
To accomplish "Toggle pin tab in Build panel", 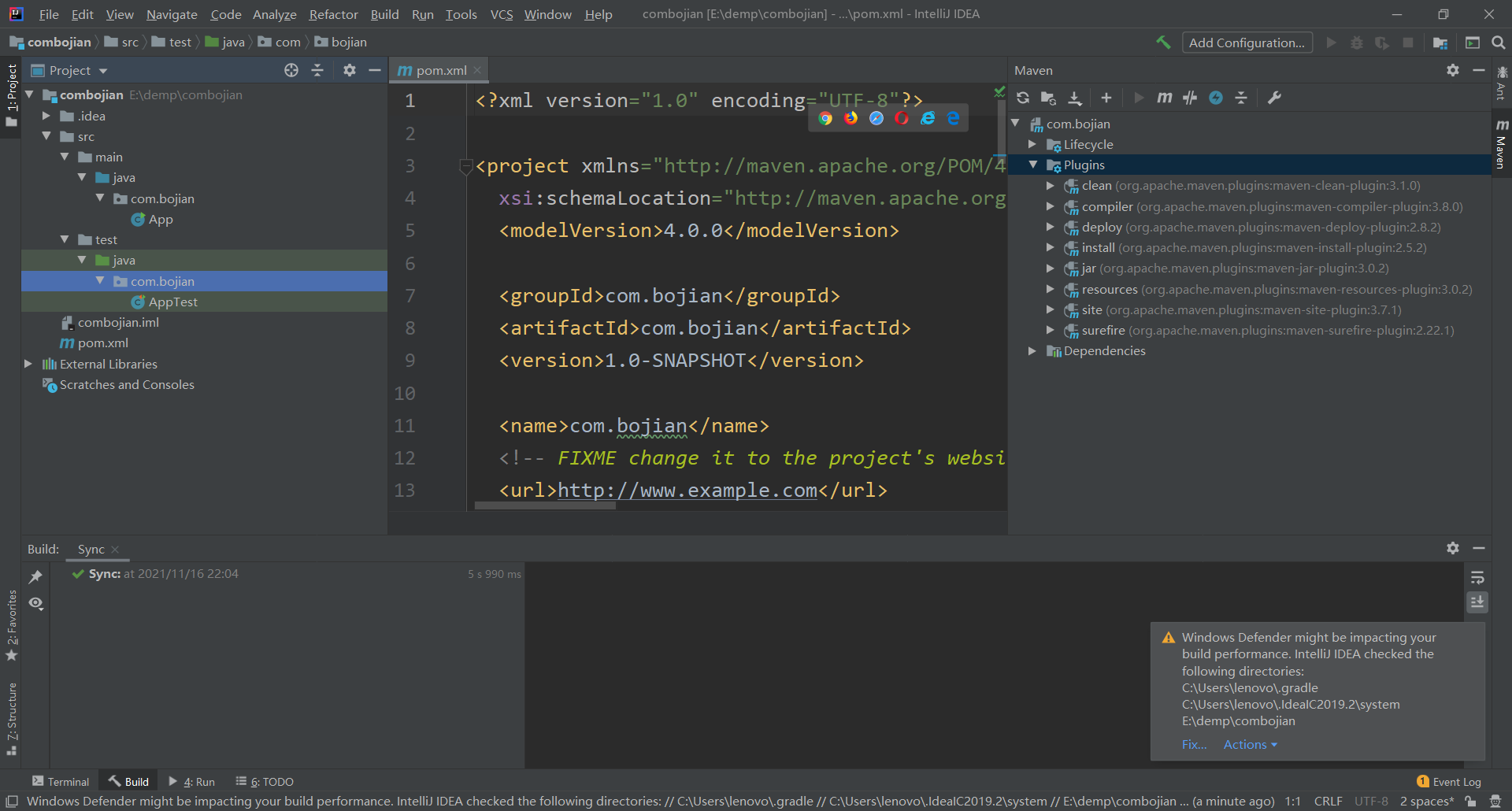I will point(35,577).
